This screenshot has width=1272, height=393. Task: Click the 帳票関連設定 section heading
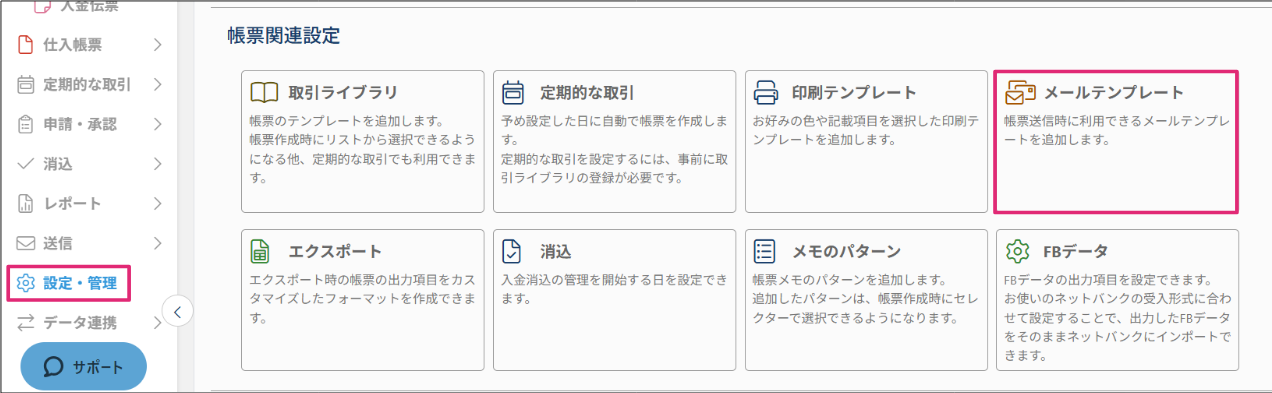284,37
